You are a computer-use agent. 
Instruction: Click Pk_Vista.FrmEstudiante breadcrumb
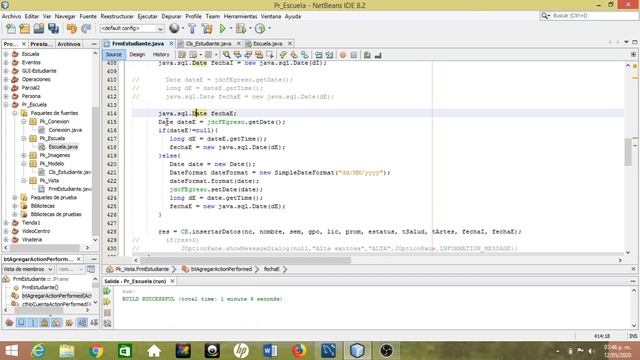pyautogui.click(x=142, y=269)
